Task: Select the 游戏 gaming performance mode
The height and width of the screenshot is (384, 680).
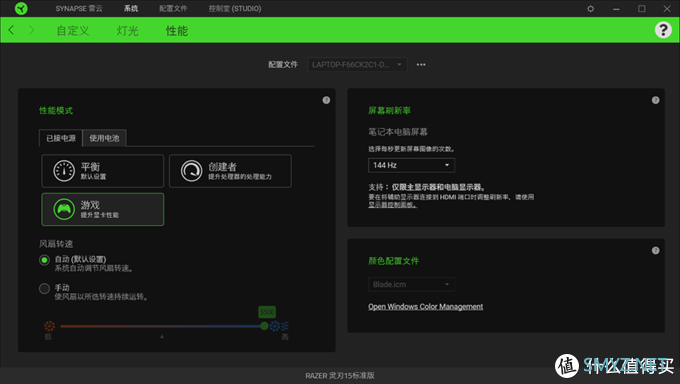Action: click(x=103, y=210)
